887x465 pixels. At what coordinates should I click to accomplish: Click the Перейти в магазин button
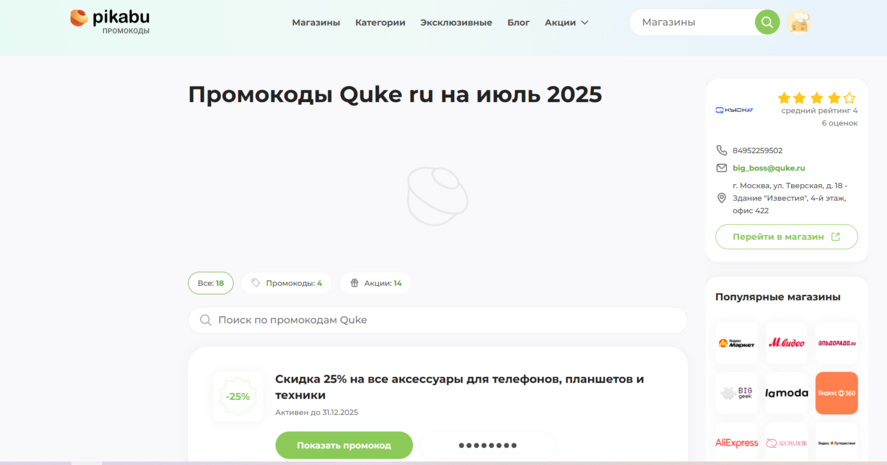coord(786,237)
